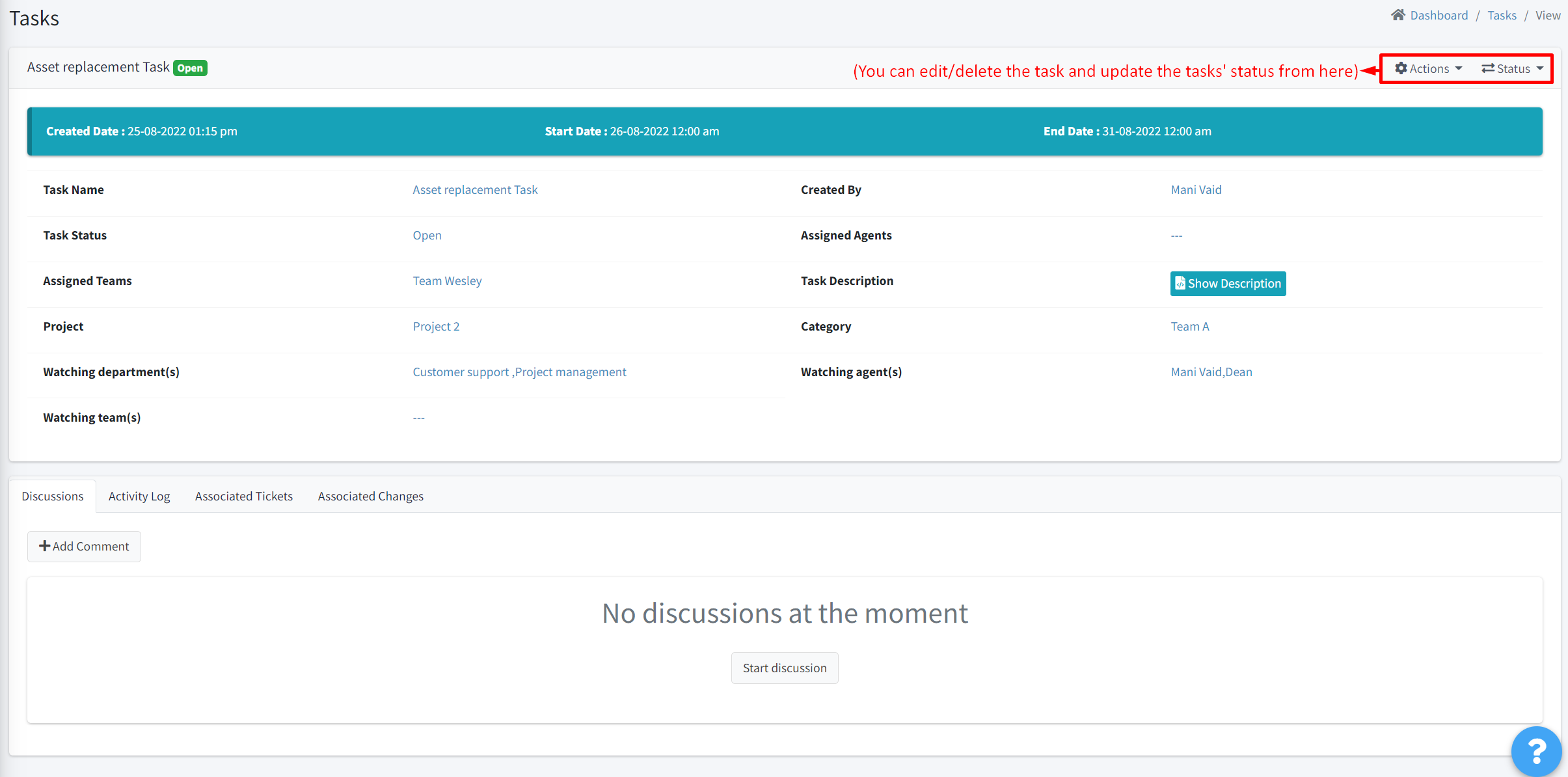The width and height of the screenshot is (1568, 777).
Task: View the Associated Changes tab
Action: point(370,495)
